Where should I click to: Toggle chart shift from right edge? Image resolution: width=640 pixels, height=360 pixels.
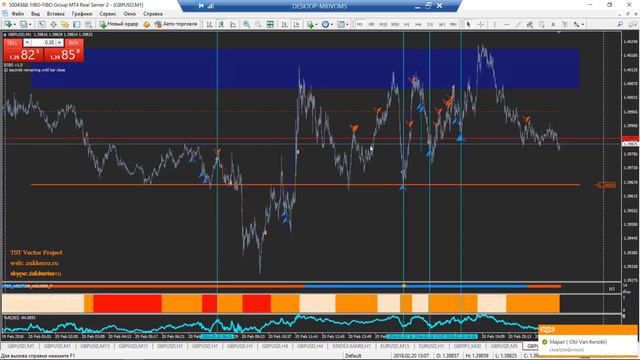click(296, 24)
